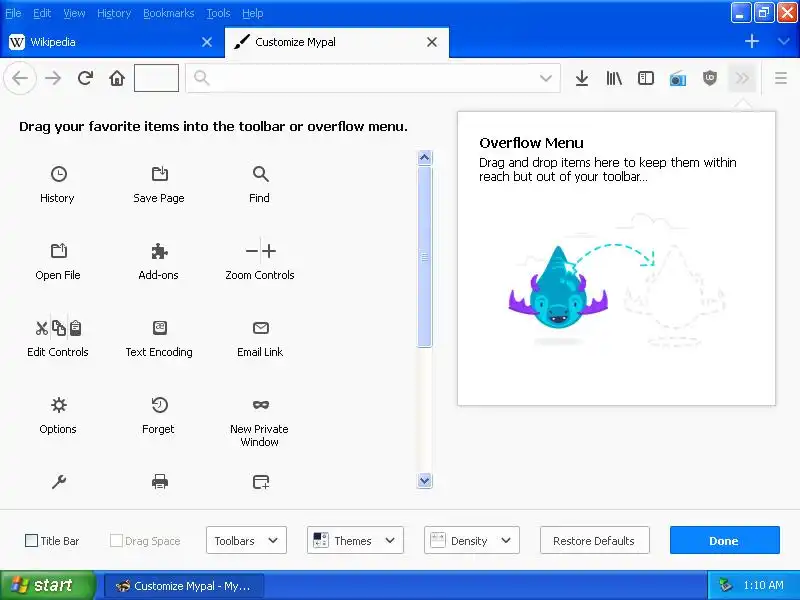Open the View menu
This screenshot has width=800, height=600.
[74, 13]
